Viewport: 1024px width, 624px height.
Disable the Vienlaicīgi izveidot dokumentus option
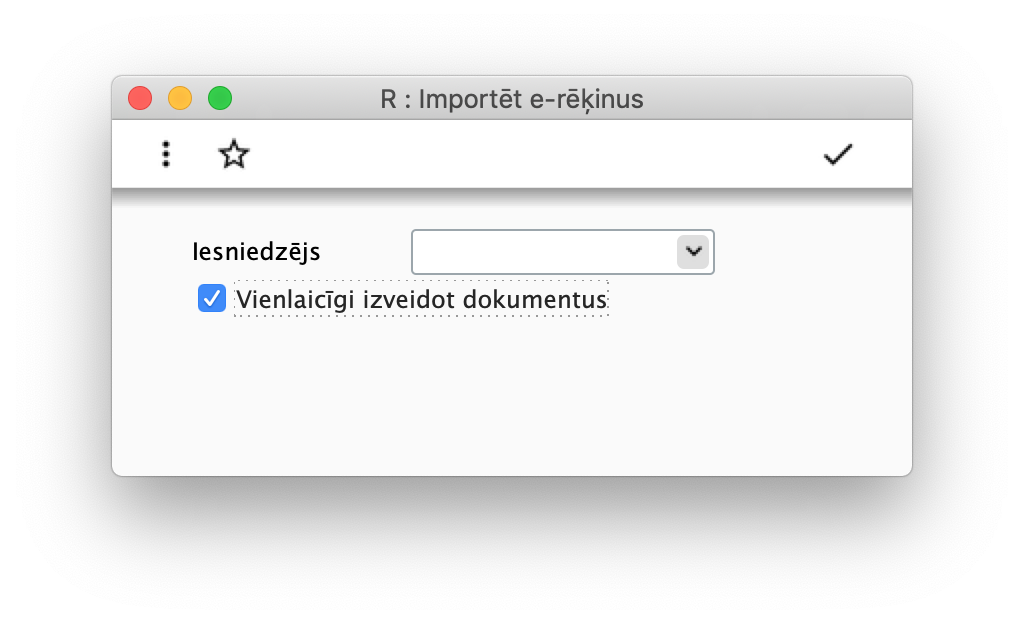tap(211, 297)
